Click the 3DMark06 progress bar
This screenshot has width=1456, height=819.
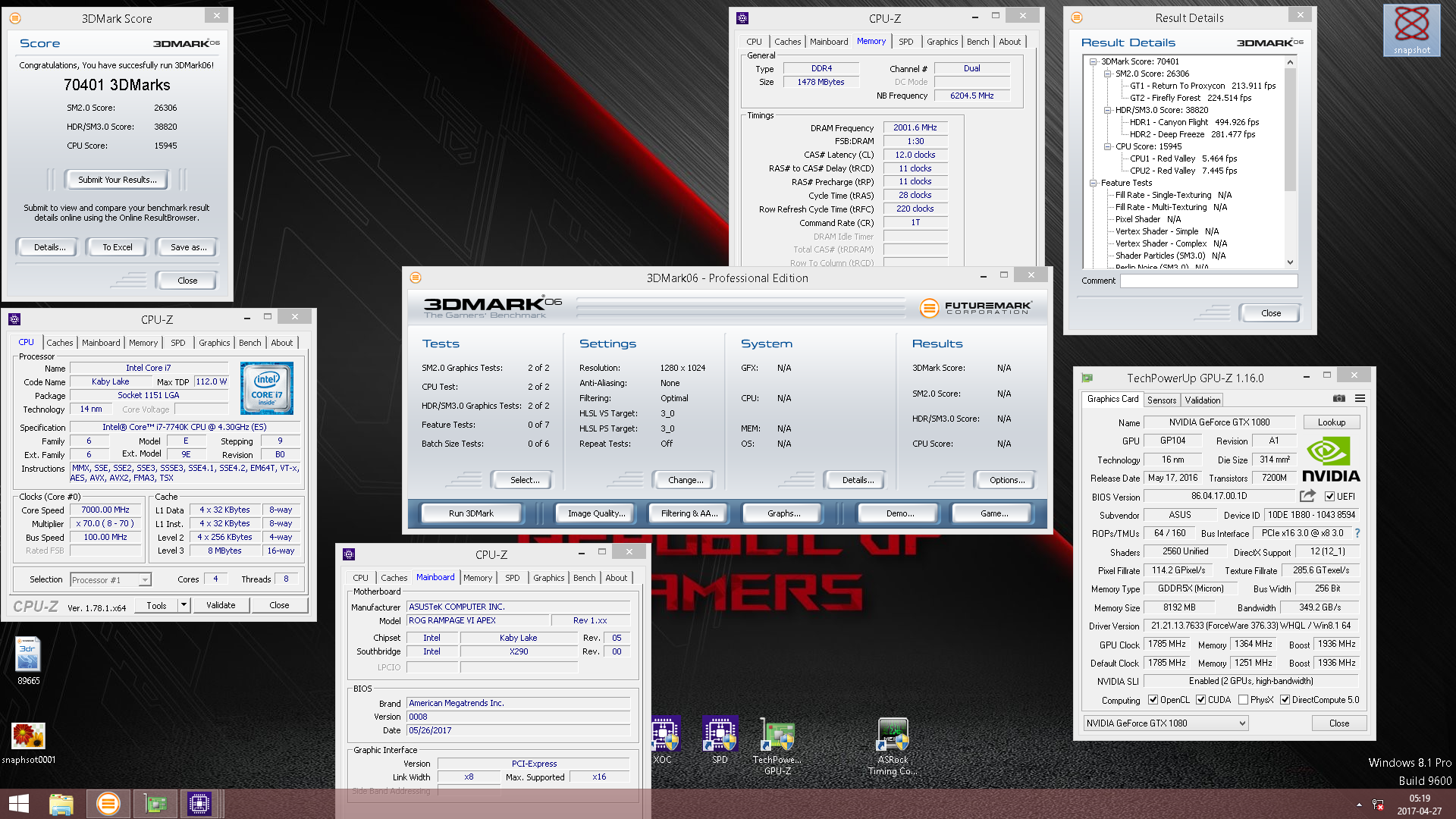click(x=741, y=307)
